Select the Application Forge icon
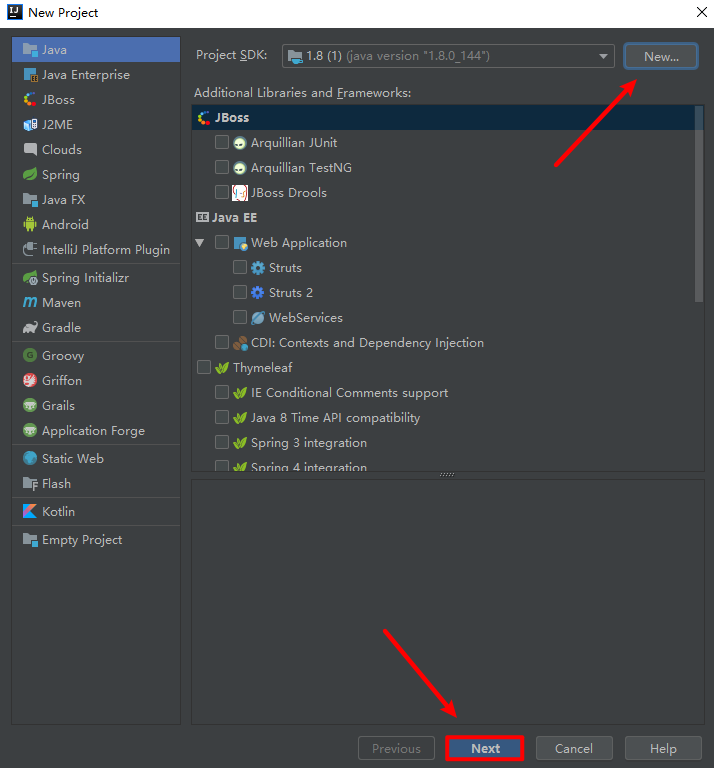Viewport: 714px width, 768px height. 30,430
